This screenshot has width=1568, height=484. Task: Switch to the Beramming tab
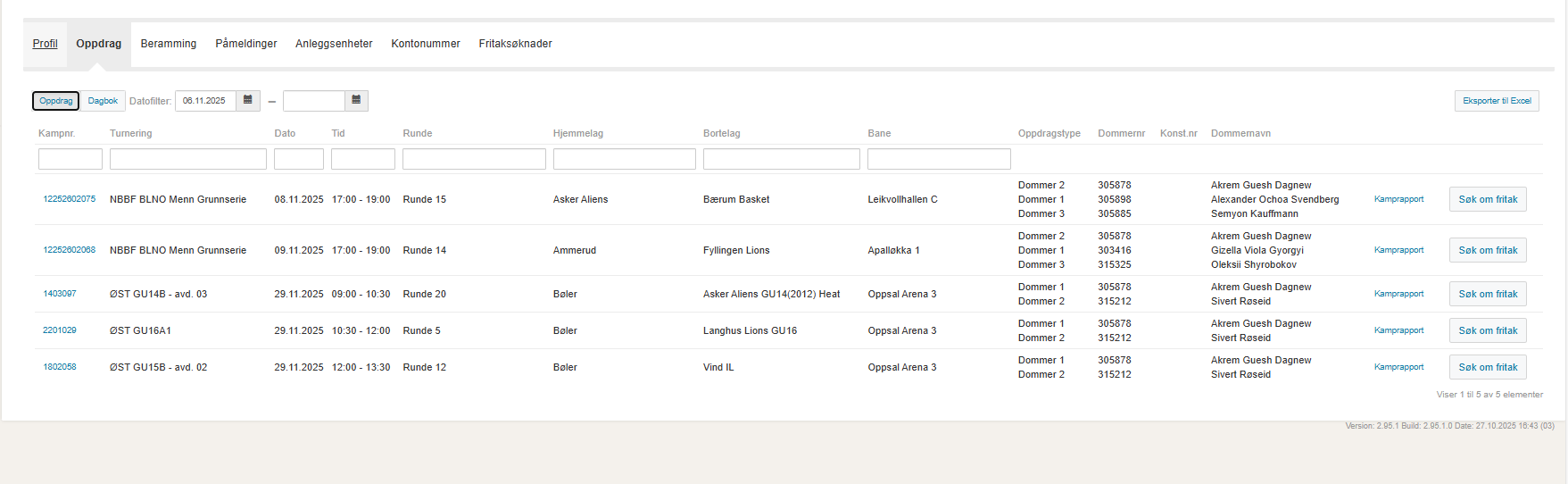pos(168,44)
